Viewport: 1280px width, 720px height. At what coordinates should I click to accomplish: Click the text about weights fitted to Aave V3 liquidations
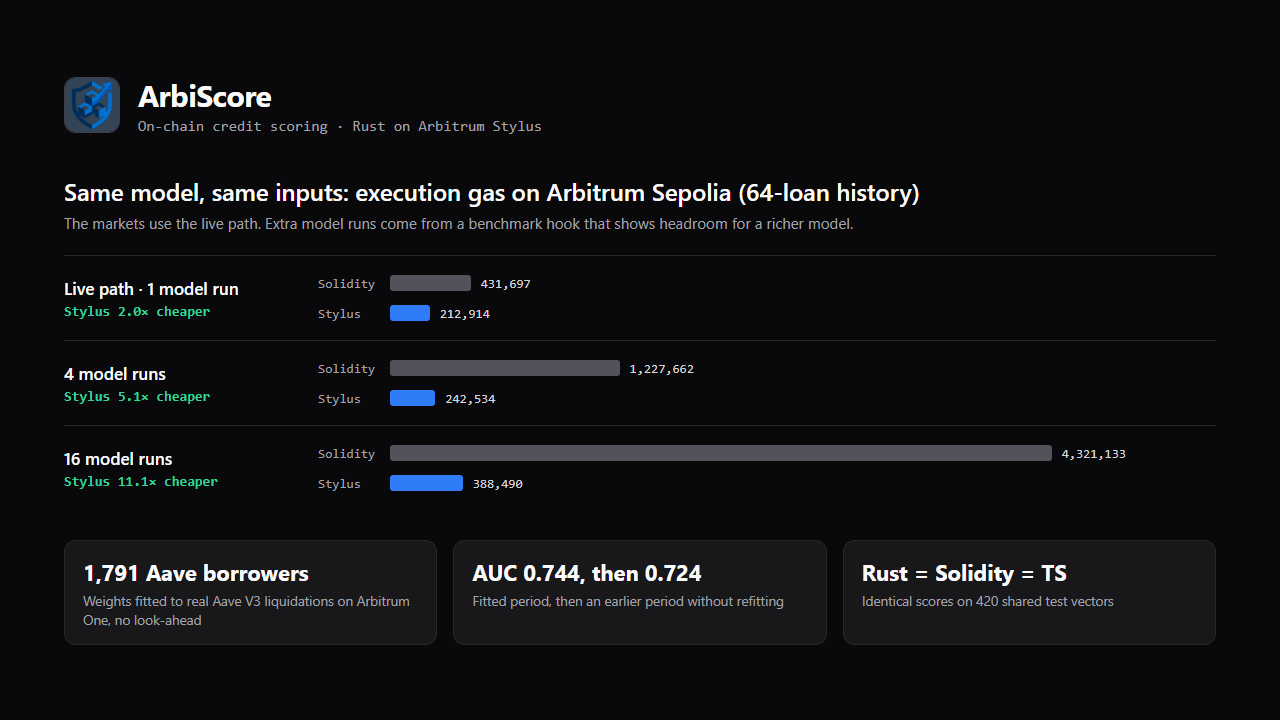246,611
